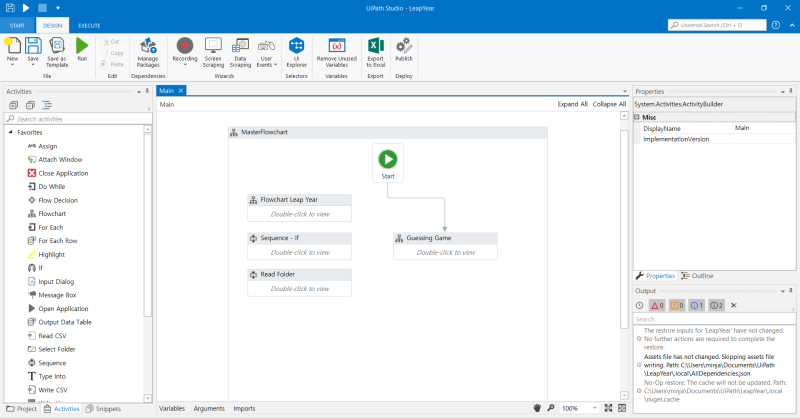Click title bar play icon
Image resolution: width=800 pixels, height=419 pixels.
(x=26, y=8)
